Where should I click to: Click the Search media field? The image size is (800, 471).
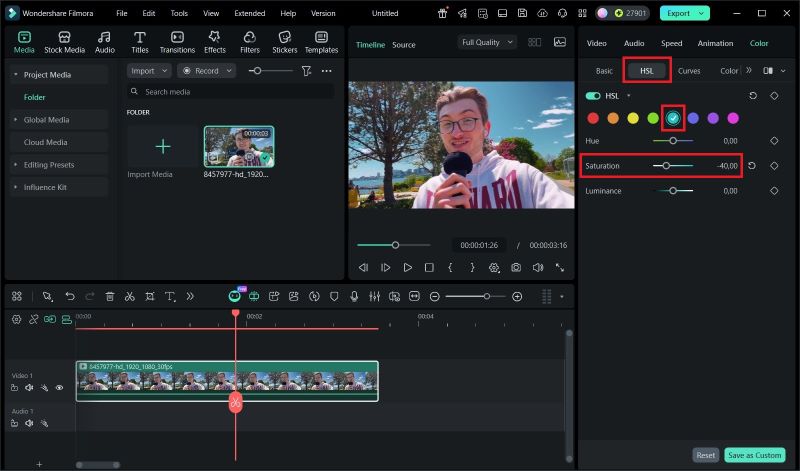[x=231, y=92]
